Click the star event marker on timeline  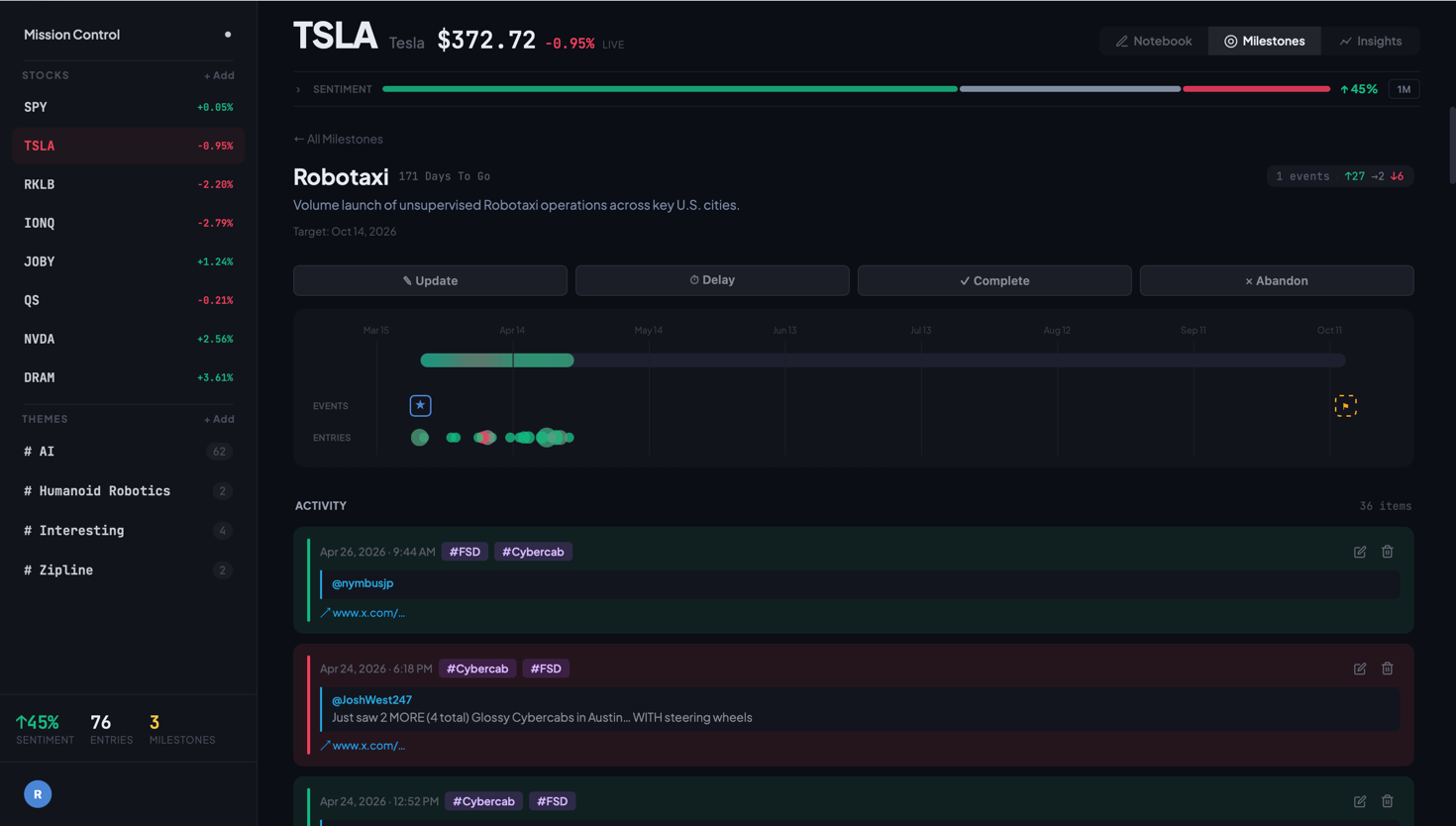click(420, 405)
